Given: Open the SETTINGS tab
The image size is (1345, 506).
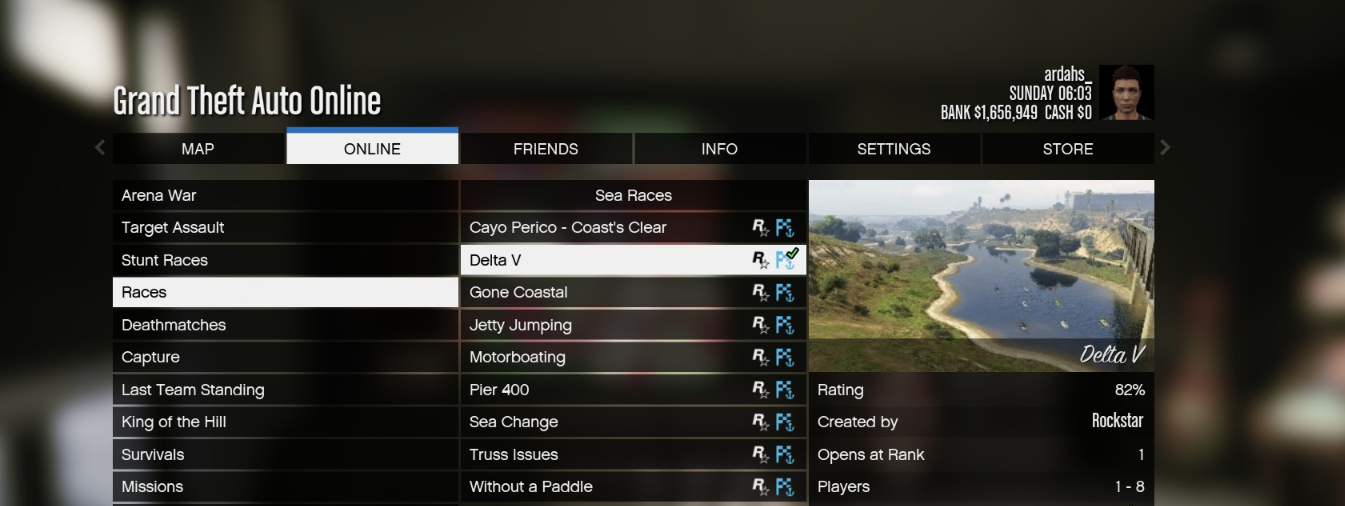Looking at the screenshot, I should [x=894, y=149].
